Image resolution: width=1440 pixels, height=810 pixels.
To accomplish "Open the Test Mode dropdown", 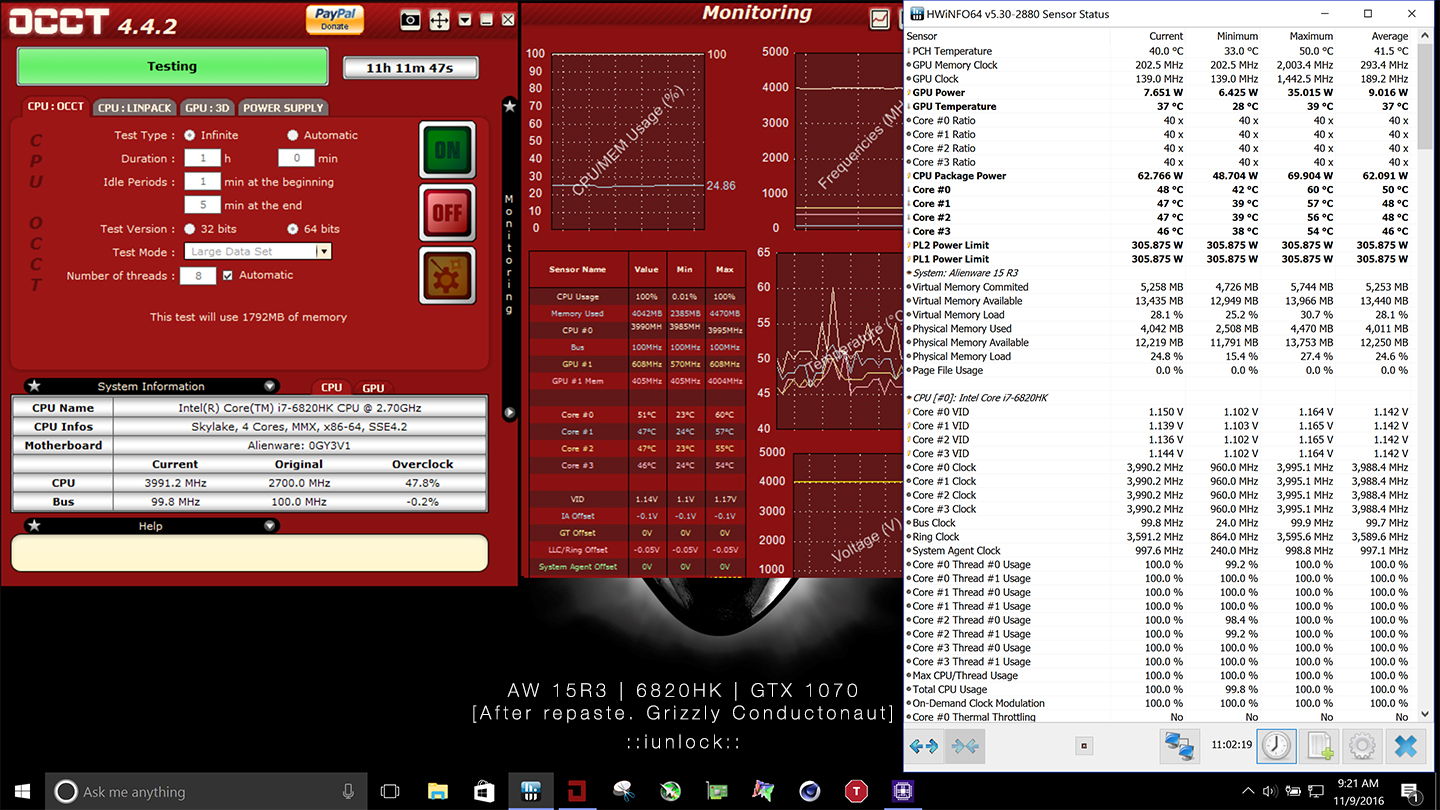I will [x=323, y=252].
